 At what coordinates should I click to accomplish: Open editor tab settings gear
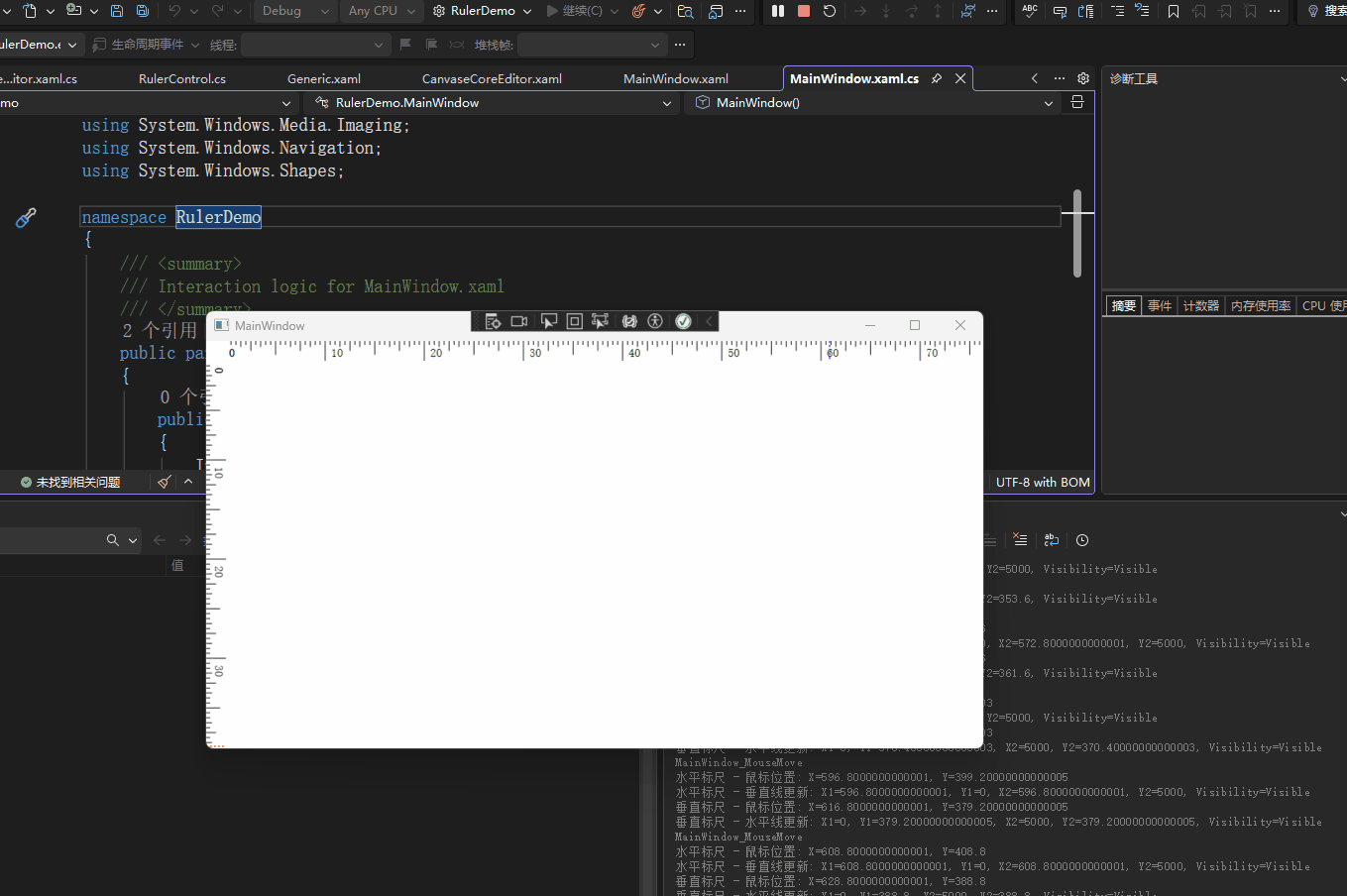[x=1083, y=78]
